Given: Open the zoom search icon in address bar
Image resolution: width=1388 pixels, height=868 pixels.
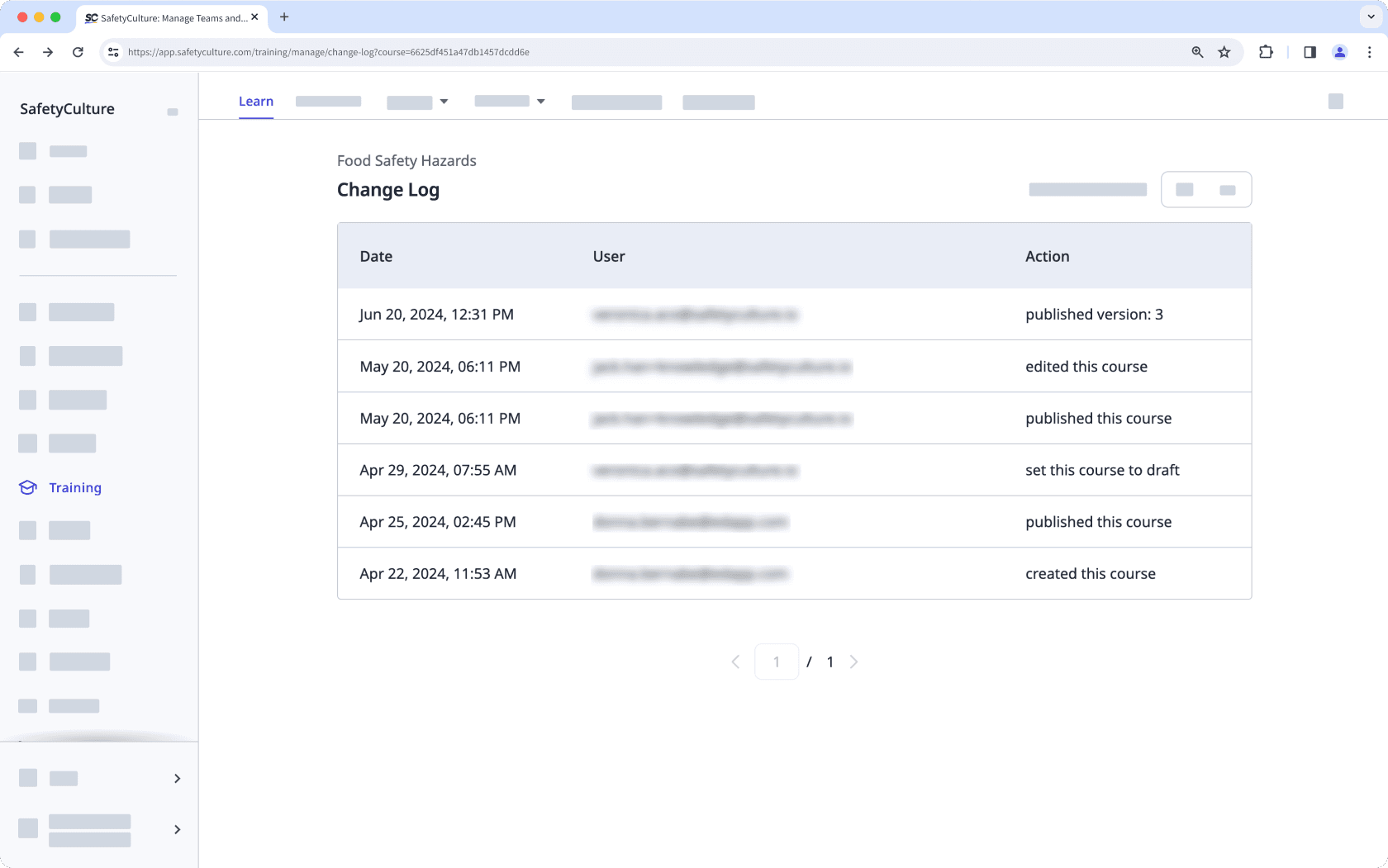Looking at the screenshot, I should (x=1196, y=52).
